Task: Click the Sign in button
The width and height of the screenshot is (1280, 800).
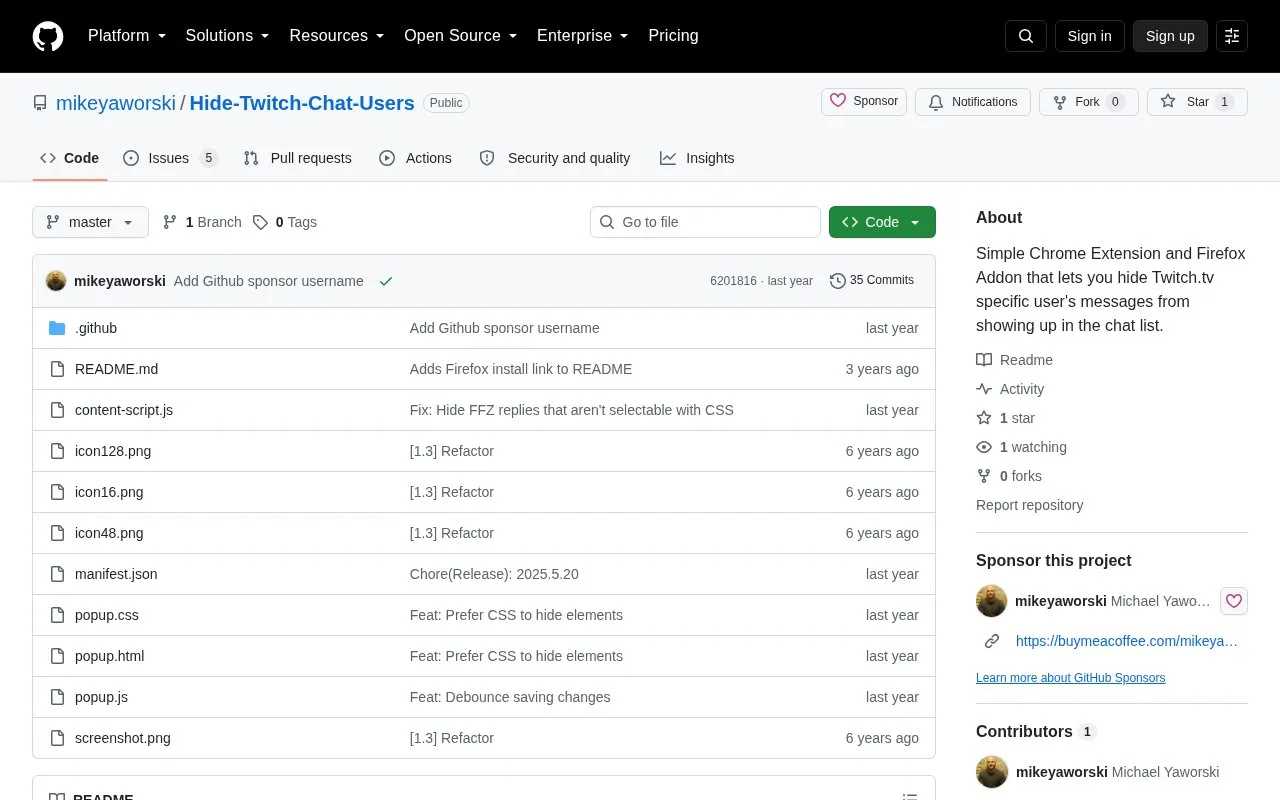Action: click(x=1089, y=36)
